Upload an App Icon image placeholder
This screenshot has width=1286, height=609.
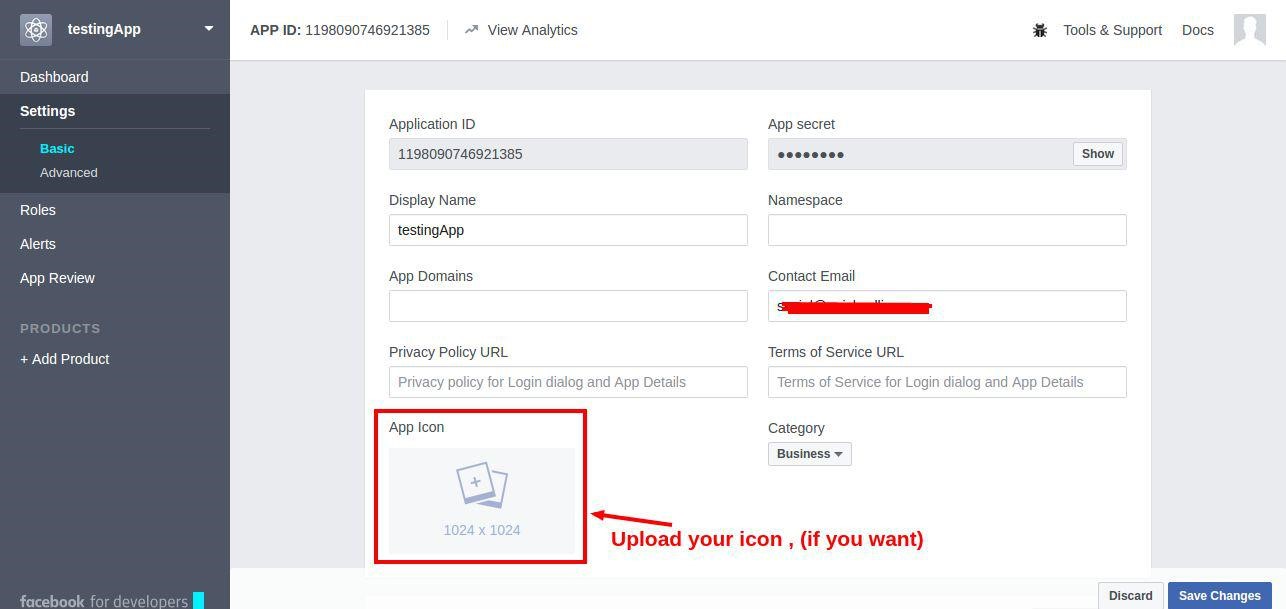(x=482, y=500)
